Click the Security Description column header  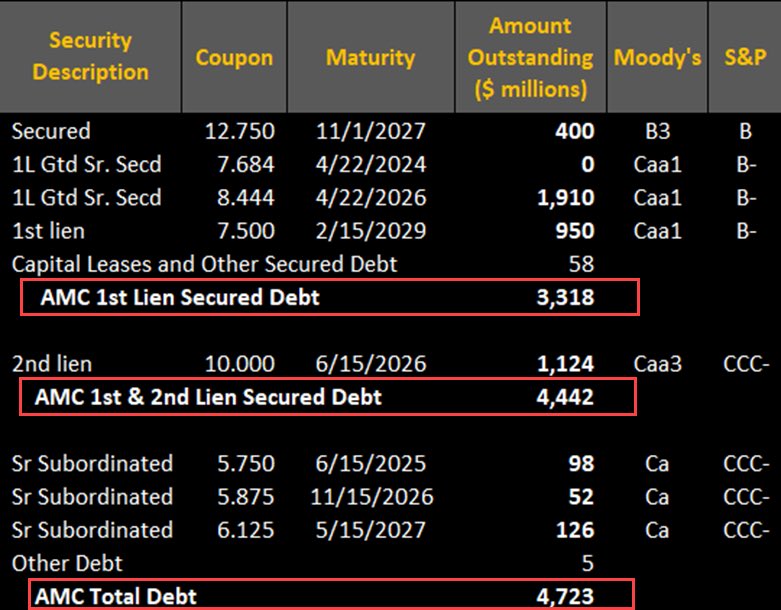click(90, 56)
